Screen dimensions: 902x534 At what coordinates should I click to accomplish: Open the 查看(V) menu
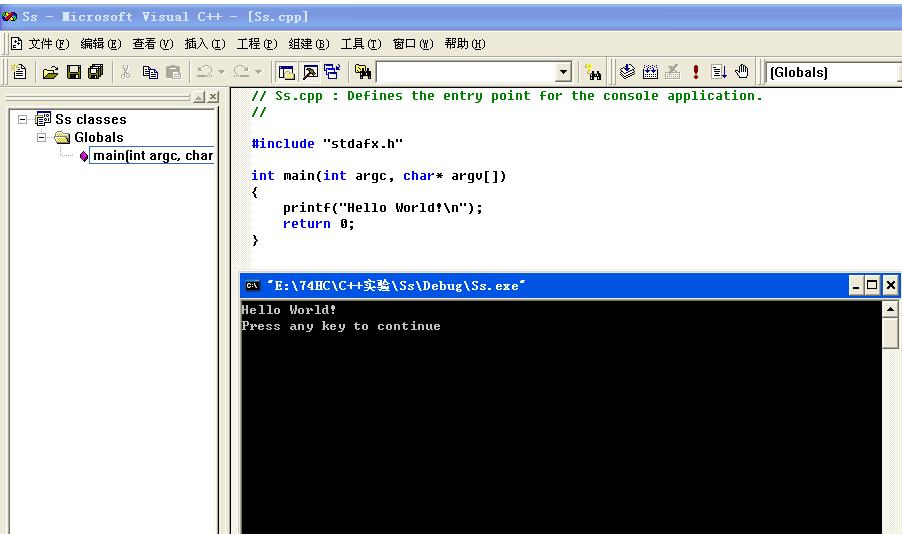(152, 44)
